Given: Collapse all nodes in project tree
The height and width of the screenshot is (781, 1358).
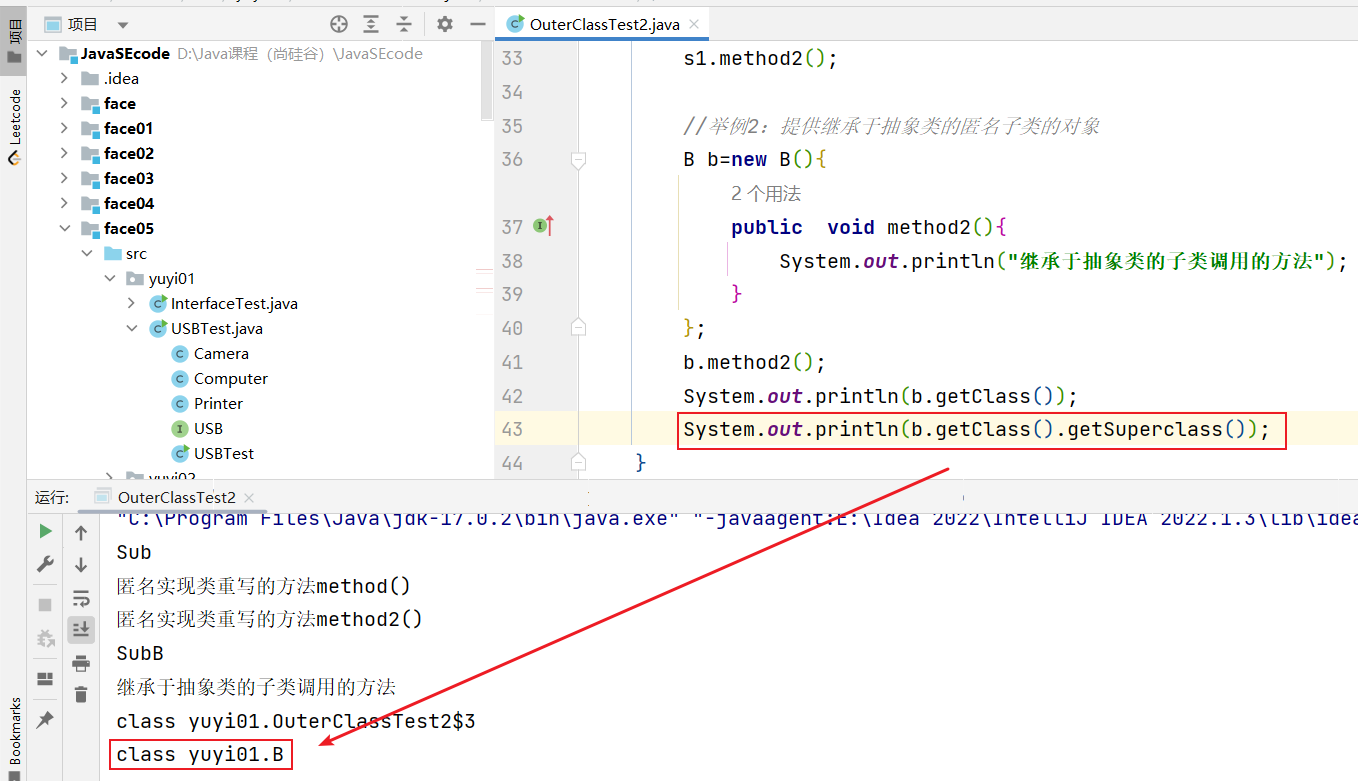Looking at the screenshot, I should click(404, 24).
